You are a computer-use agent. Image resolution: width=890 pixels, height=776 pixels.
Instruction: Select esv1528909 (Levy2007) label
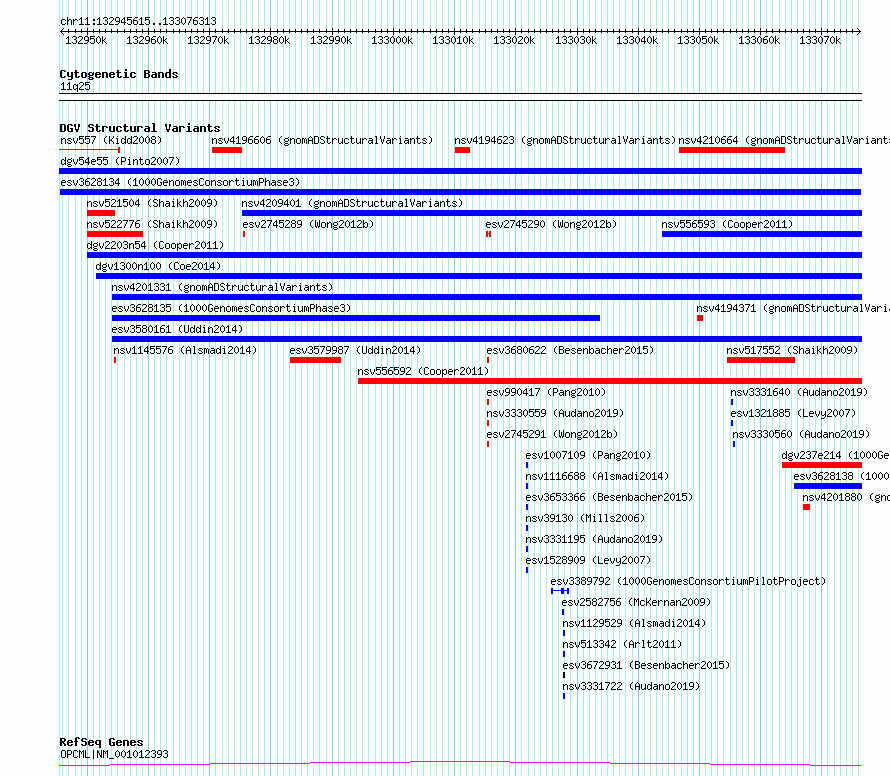(x=588, y=560)
